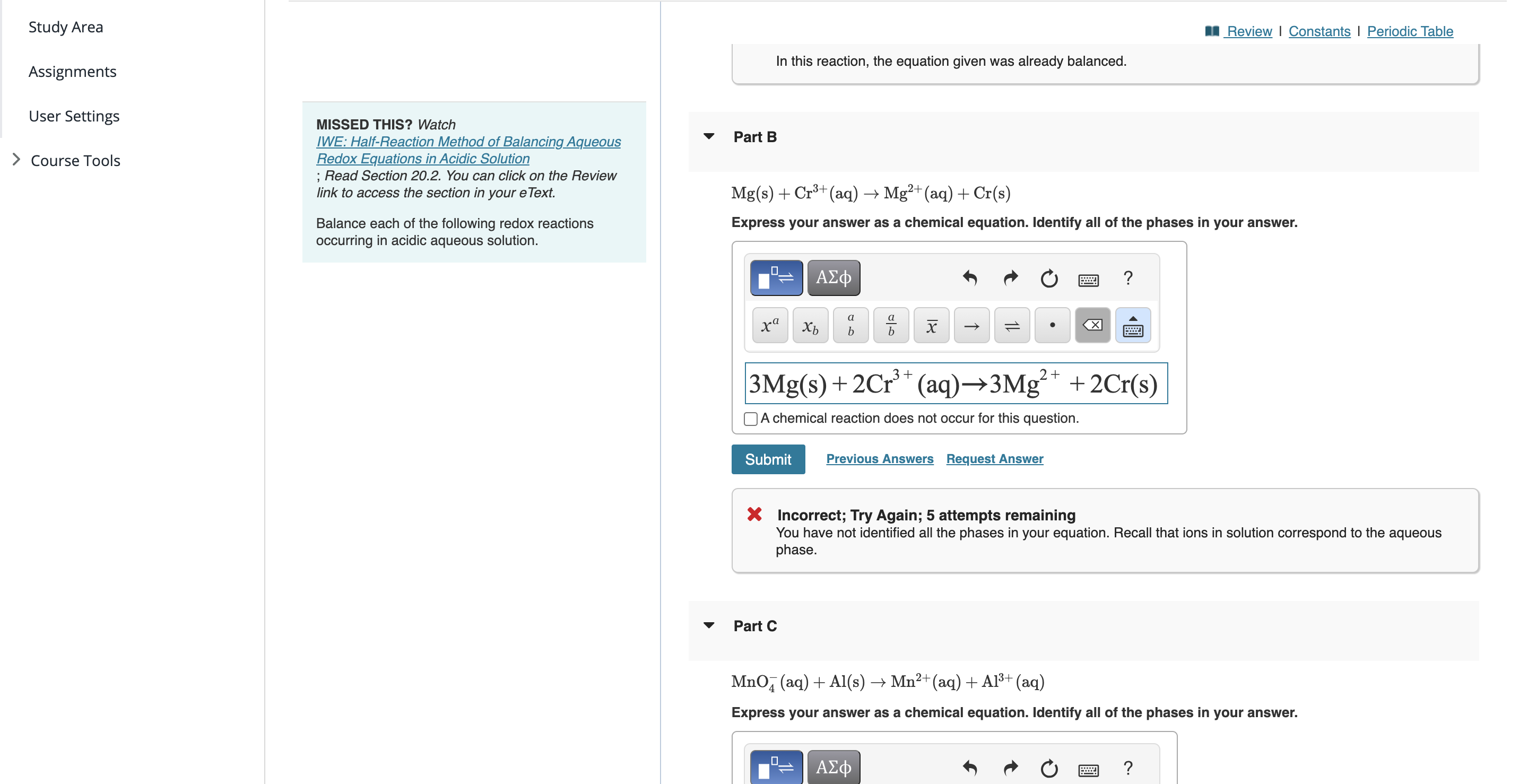
Task: Click the backspace delete icon in Part B
Action: click(x=1092, y=326)
